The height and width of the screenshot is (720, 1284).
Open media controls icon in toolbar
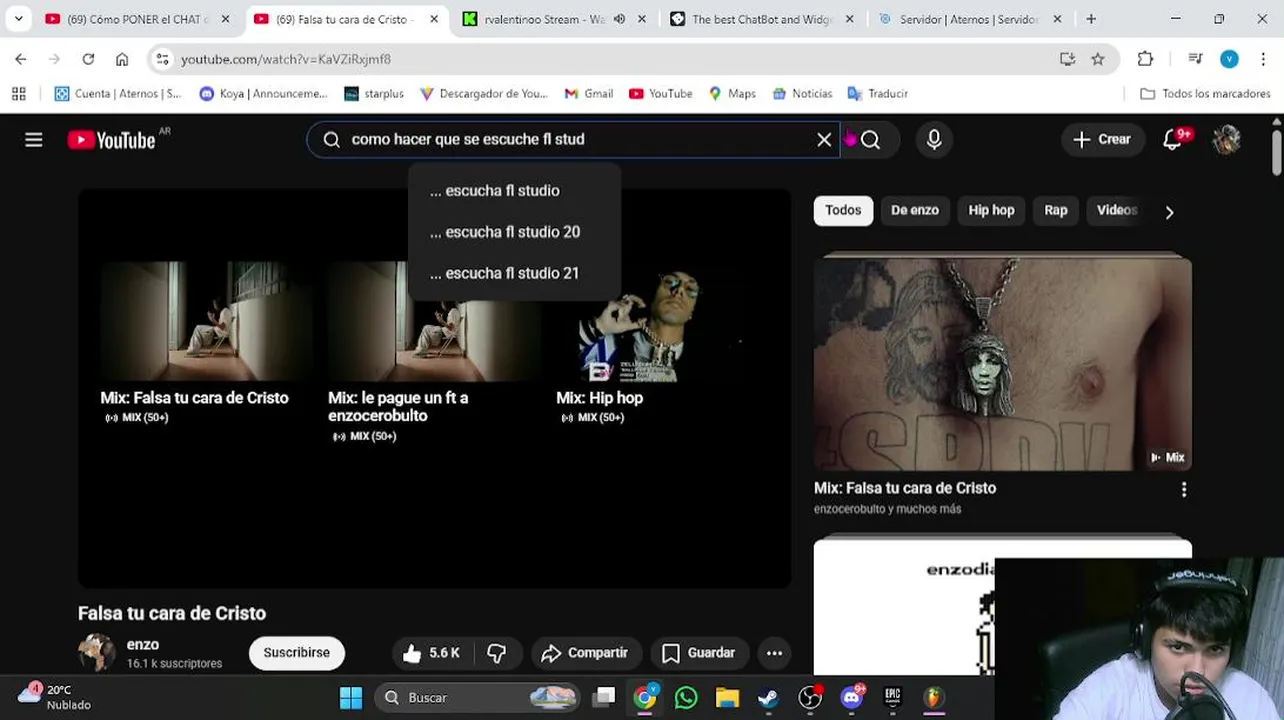(x=1195, y=59)
